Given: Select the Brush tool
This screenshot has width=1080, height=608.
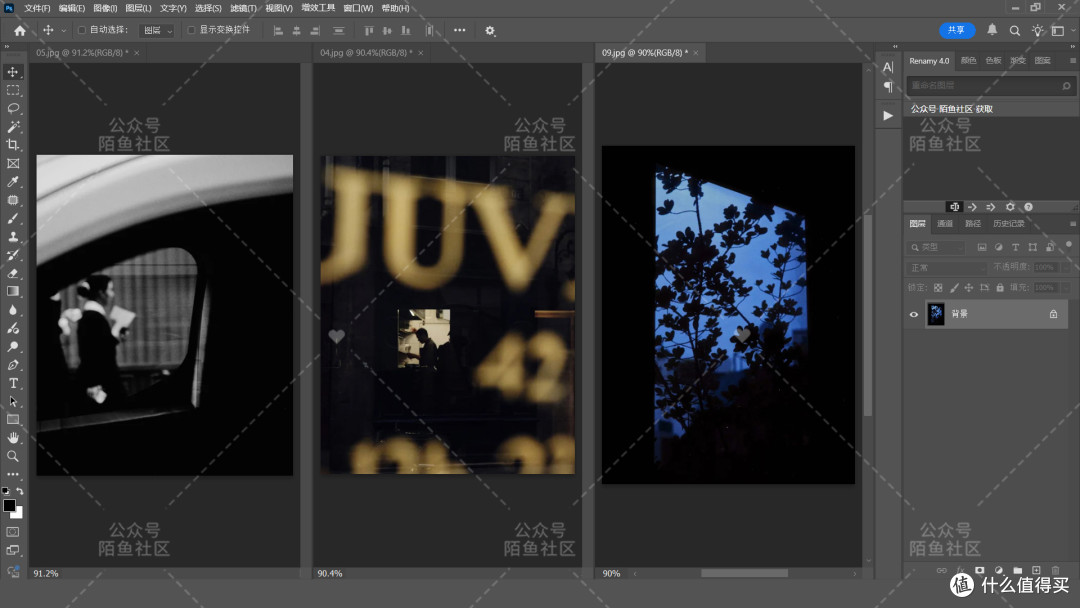Looking at the screenshot, I should coord(13,218).
